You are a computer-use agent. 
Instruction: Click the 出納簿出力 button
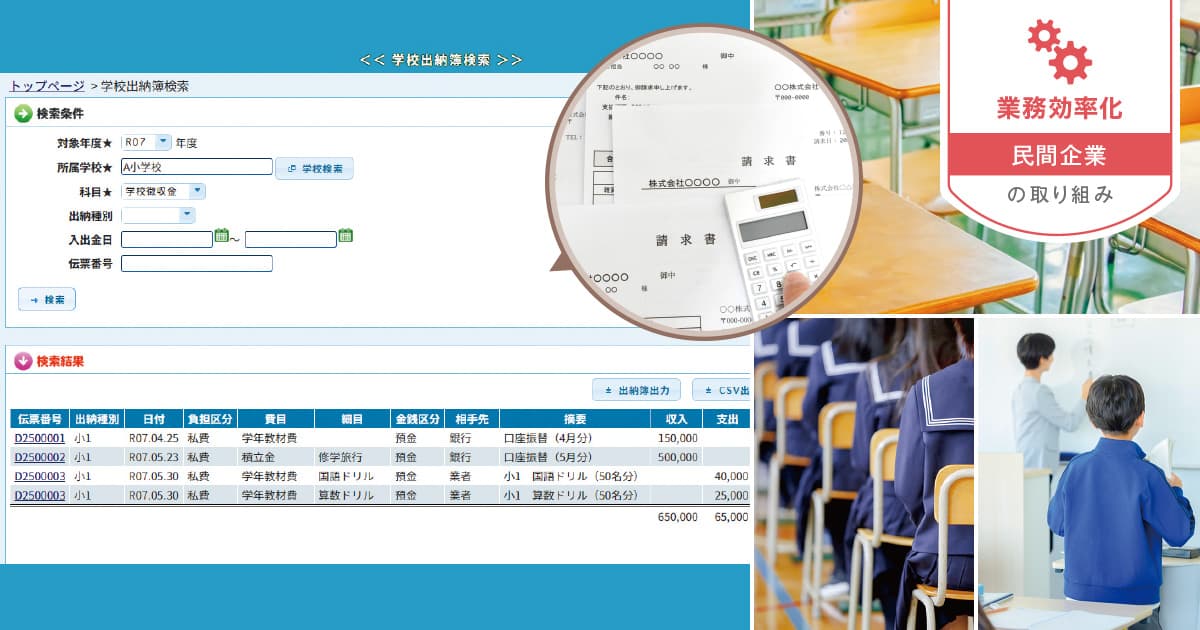[637, 390]
